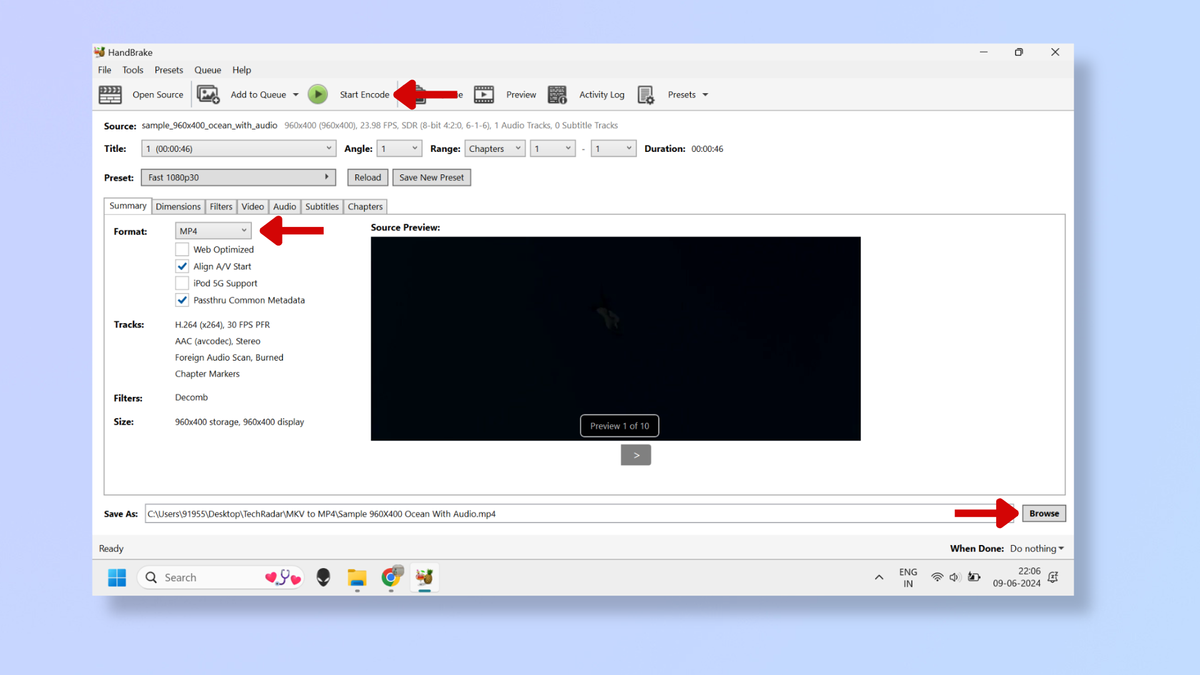Disable the Align A/V Start option
This screenshot has height=675, width=1200.
point(182,266)
